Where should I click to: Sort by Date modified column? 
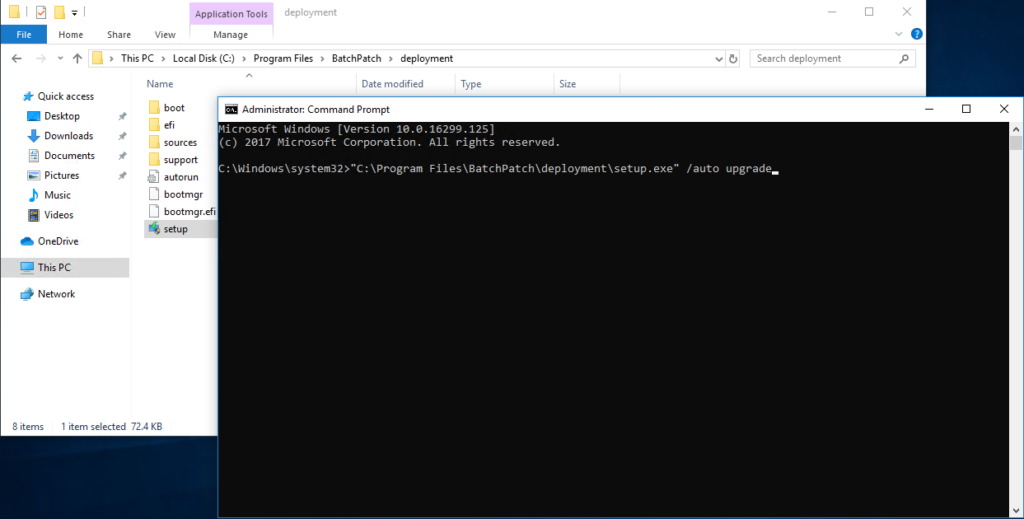click(392, 84)
